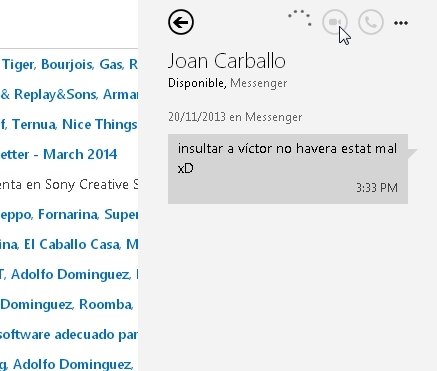Open the email 'enta en Sony Creative'

click(x=69, y=184)
